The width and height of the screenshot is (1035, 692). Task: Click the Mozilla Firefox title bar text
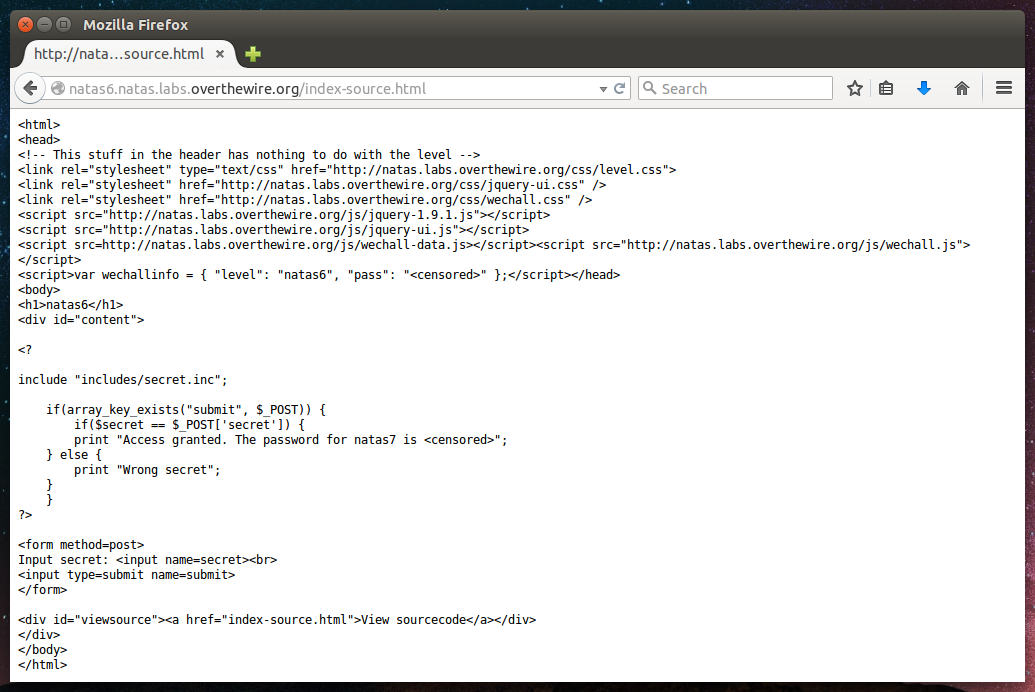pos(135,24)
